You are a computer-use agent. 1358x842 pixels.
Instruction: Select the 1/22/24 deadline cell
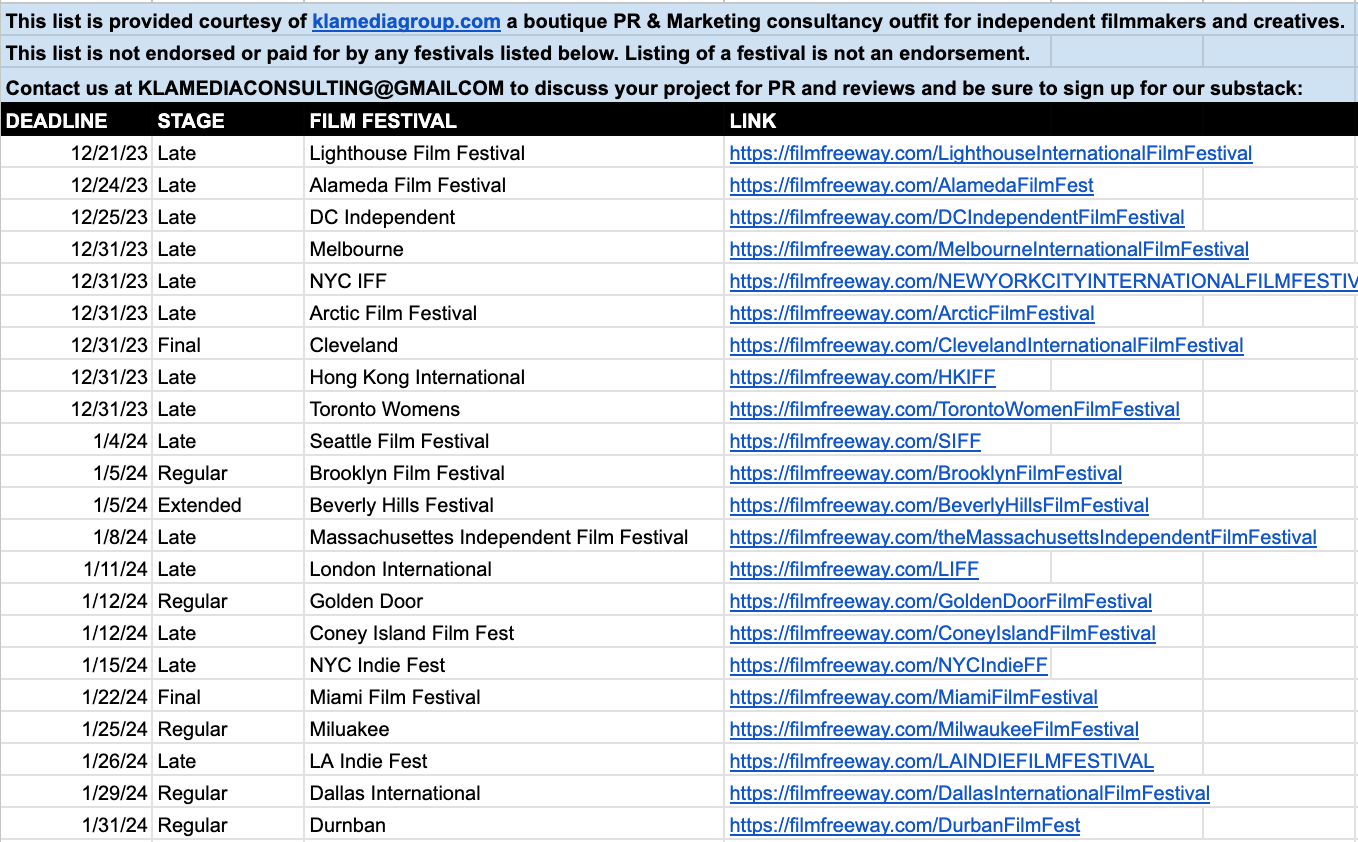pos(76,697)
